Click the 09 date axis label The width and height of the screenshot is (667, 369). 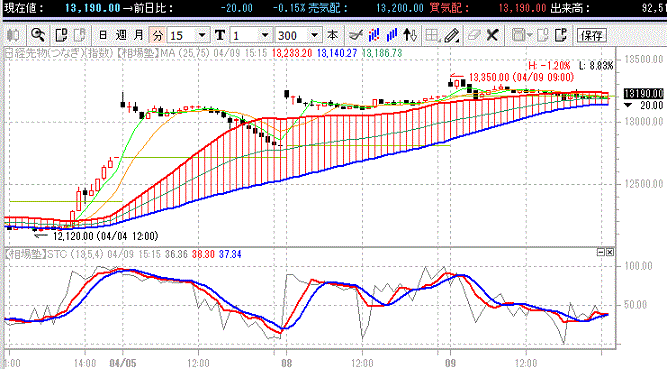(450, 363)
